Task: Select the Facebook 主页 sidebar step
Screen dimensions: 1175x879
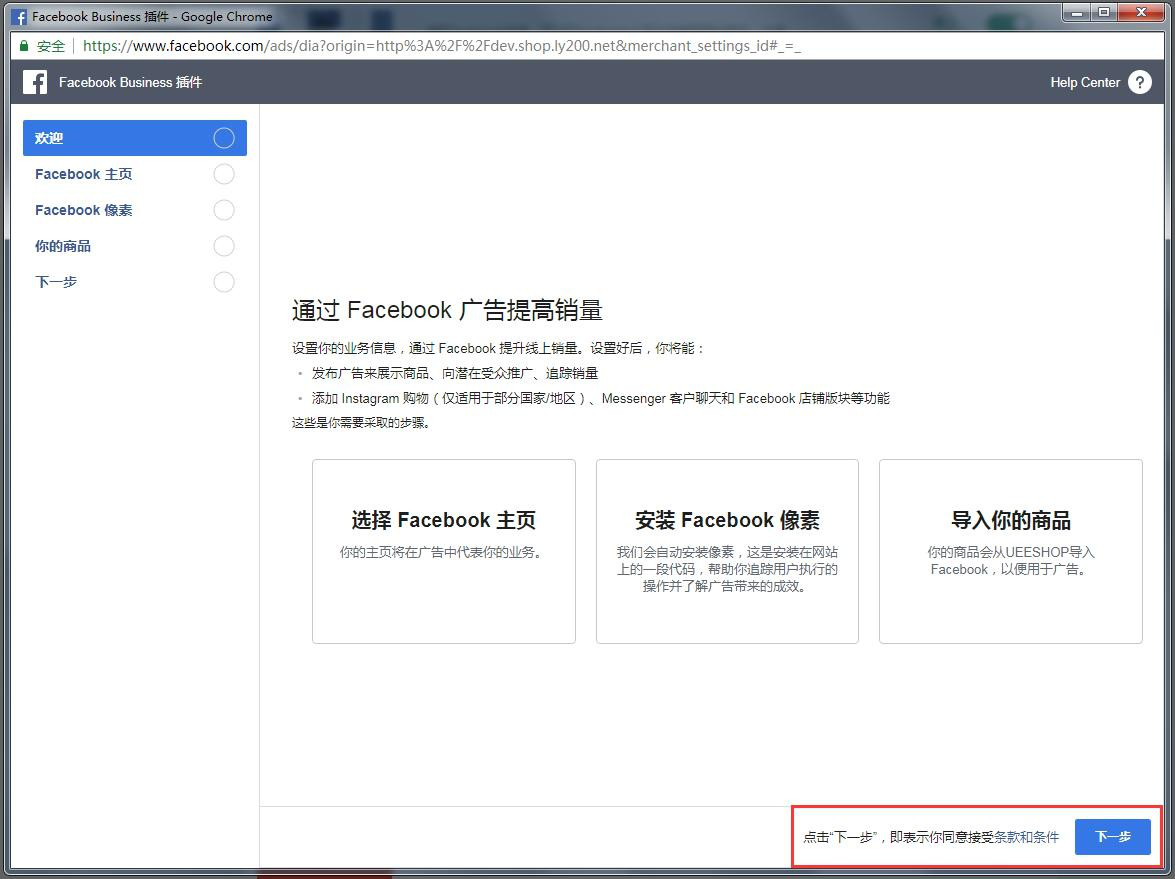Action: (135, 174)
